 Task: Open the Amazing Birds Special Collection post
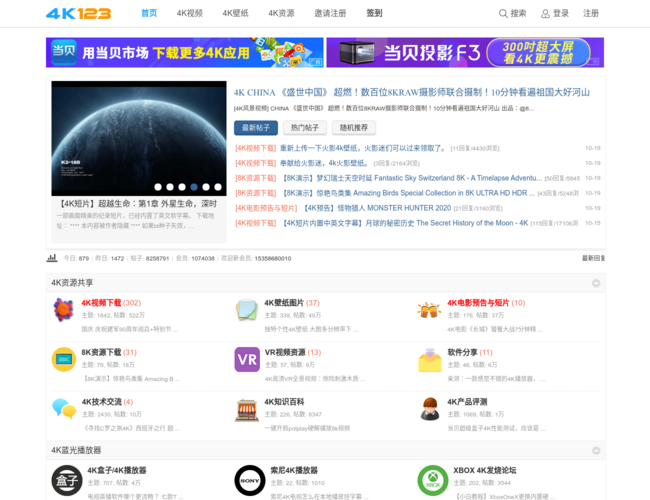(x=409, y=193)
